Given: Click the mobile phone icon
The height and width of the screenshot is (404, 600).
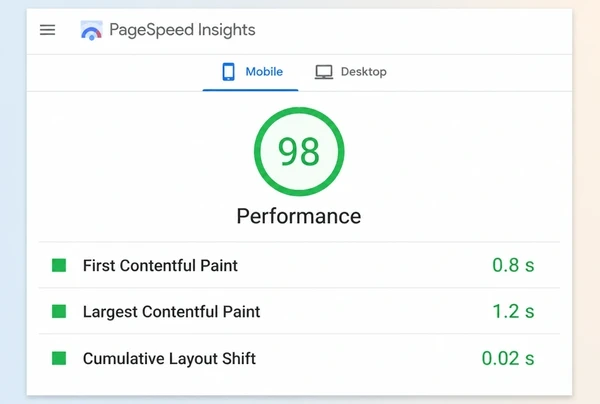Looking at the screenshot, I should (x=228, y=72).
